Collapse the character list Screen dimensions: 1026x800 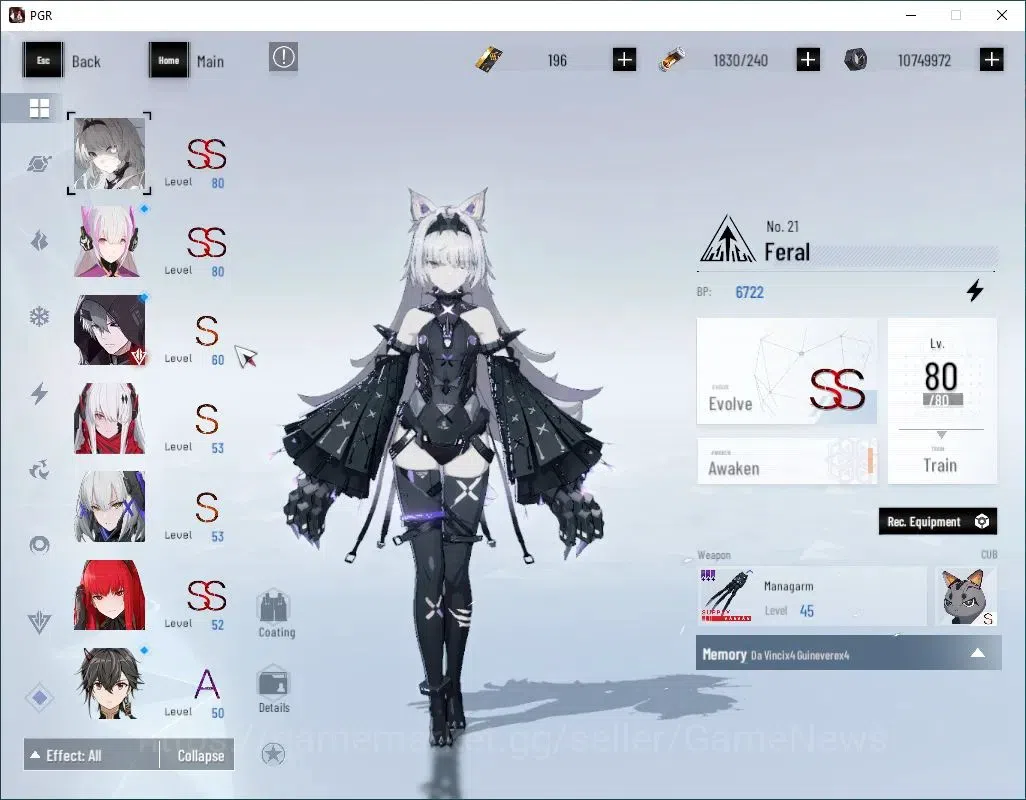[x=197, y=755]
